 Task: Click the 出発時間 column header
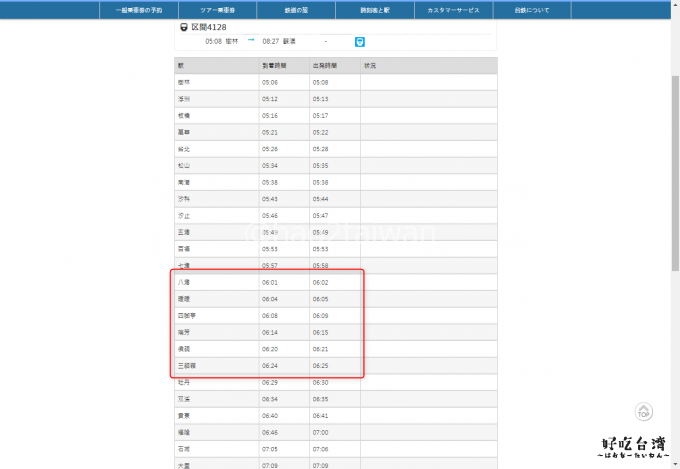325,65
